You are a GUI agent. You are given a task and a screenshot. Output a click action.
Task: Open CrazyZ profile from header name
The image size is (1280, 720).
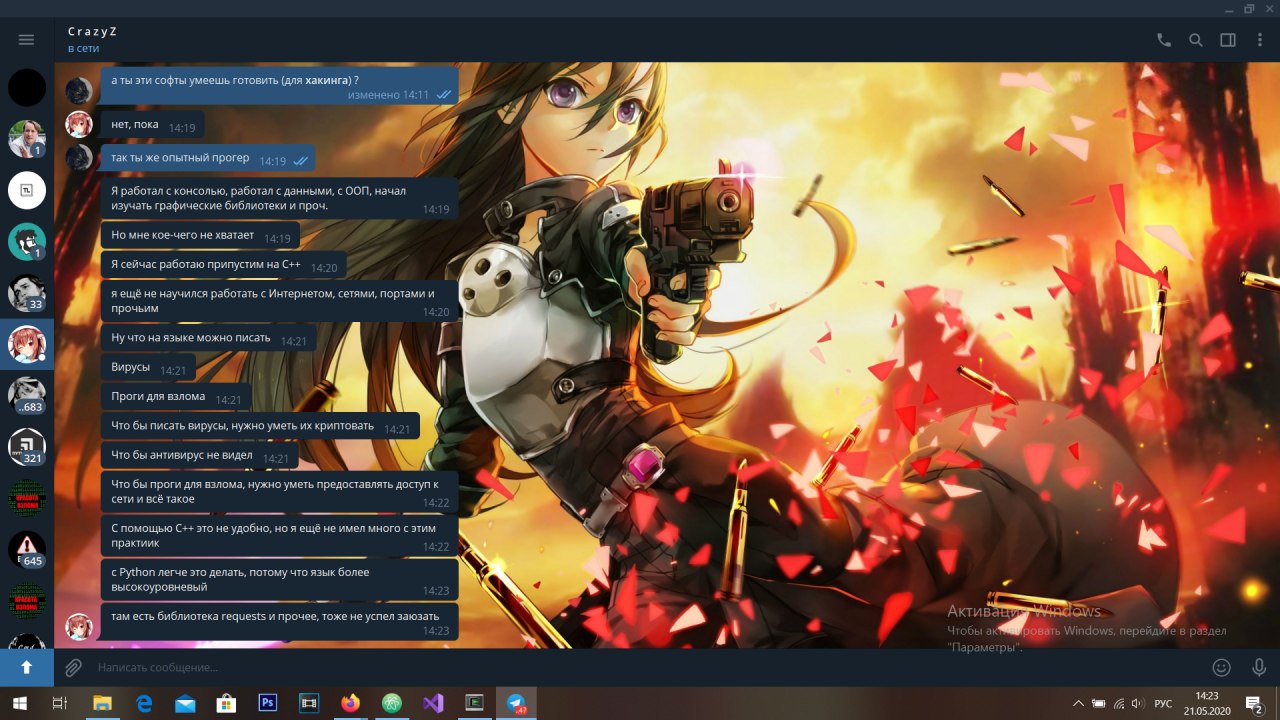[92, 32]
